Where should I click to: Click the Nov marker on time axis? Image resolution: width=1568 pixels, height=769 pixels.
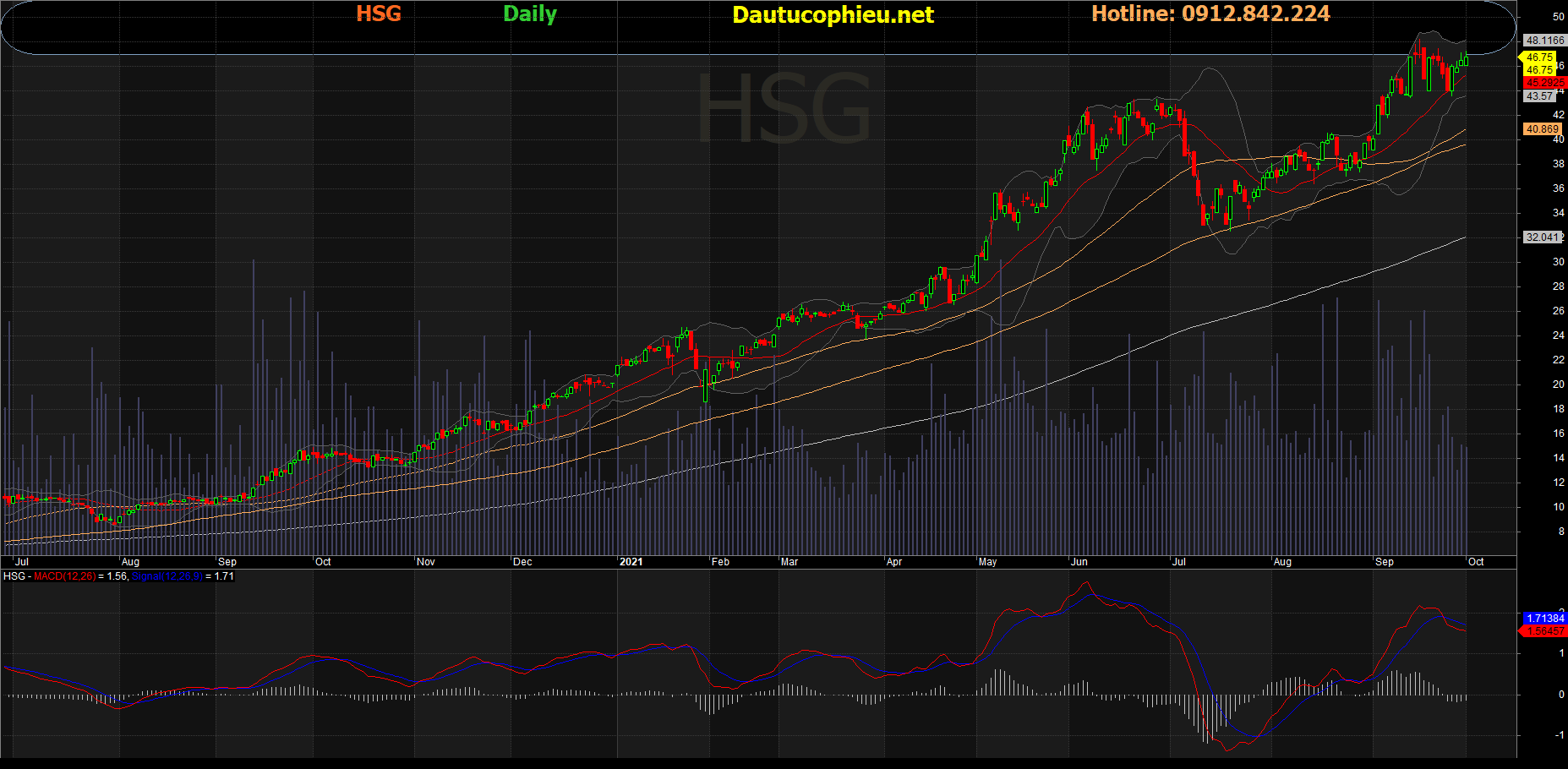pos(426,562)
